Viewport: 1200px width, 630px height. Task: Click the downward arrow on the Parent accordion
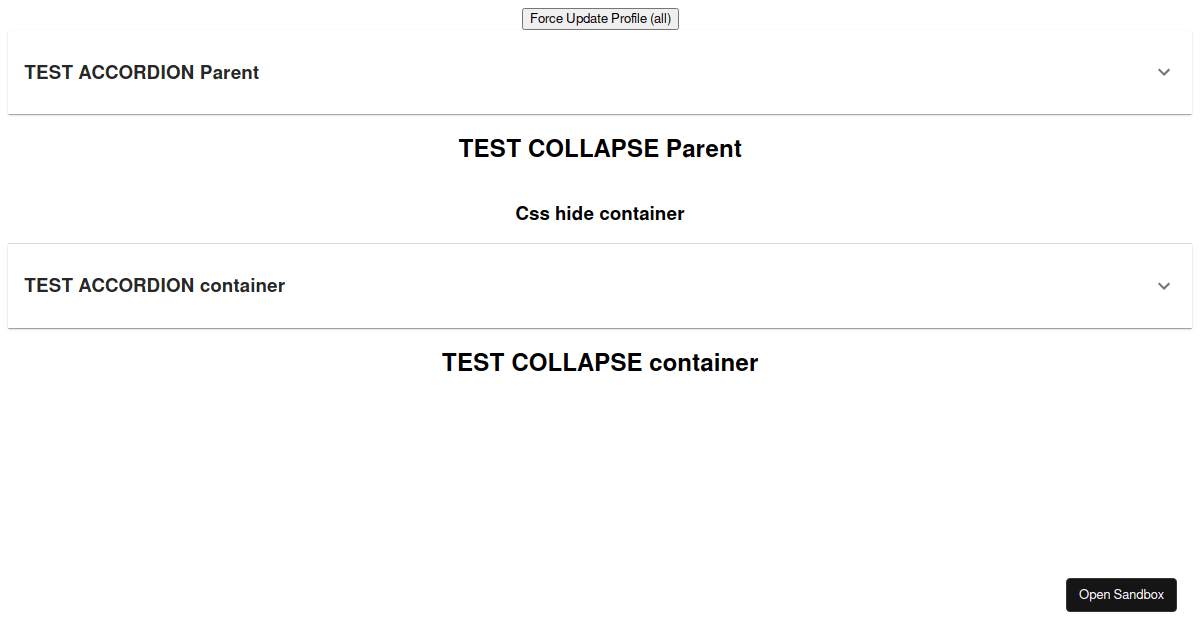tap(1163, 72)
